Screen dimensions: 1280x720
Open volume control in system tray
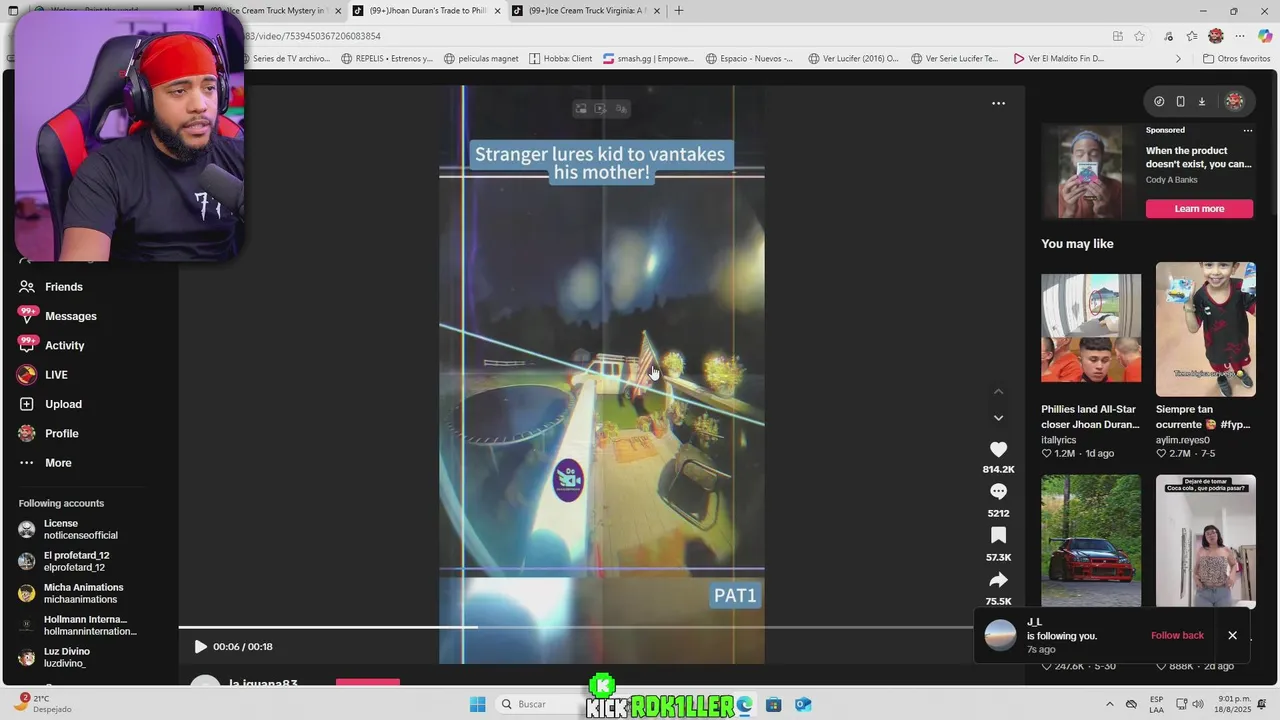tap(1197, 704)
